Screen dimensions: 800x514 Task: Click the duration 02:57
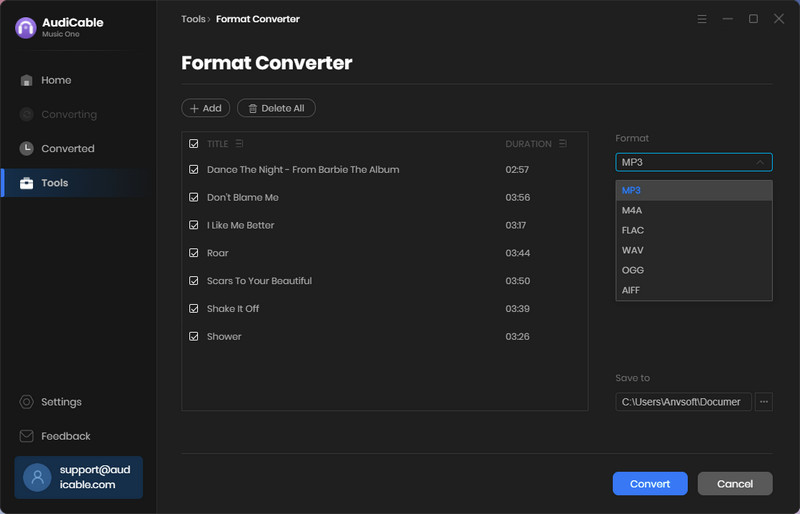point(517,169)
